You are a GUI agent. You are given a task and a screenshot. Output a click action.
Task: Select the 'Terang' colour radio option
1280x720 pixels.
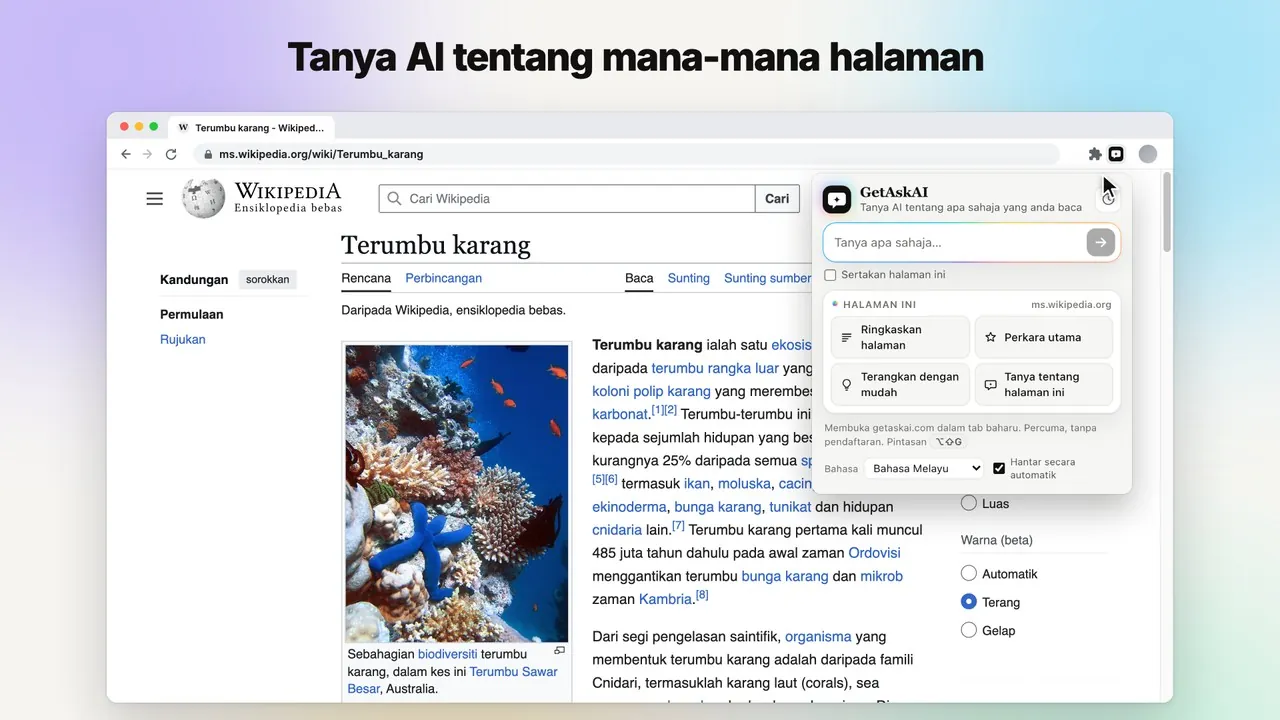968,602
